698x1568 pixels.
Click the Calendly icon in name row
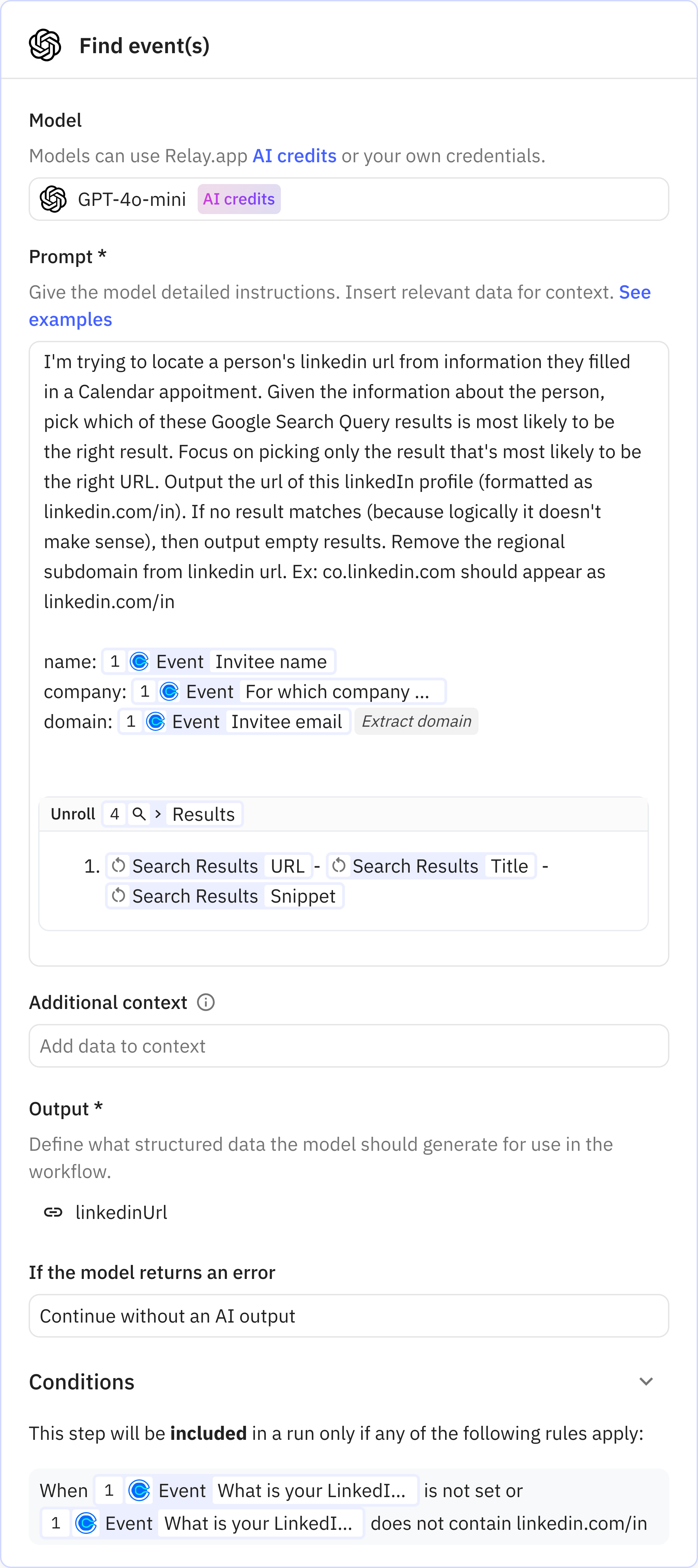point(139,661)
